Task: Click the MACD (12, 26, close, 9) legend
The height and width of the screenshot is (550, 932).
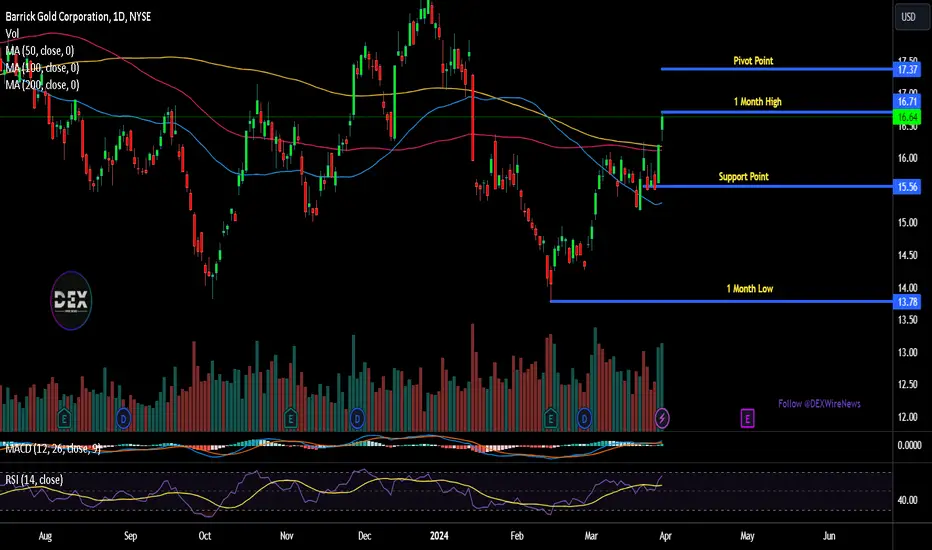Action: click(53, 449)
